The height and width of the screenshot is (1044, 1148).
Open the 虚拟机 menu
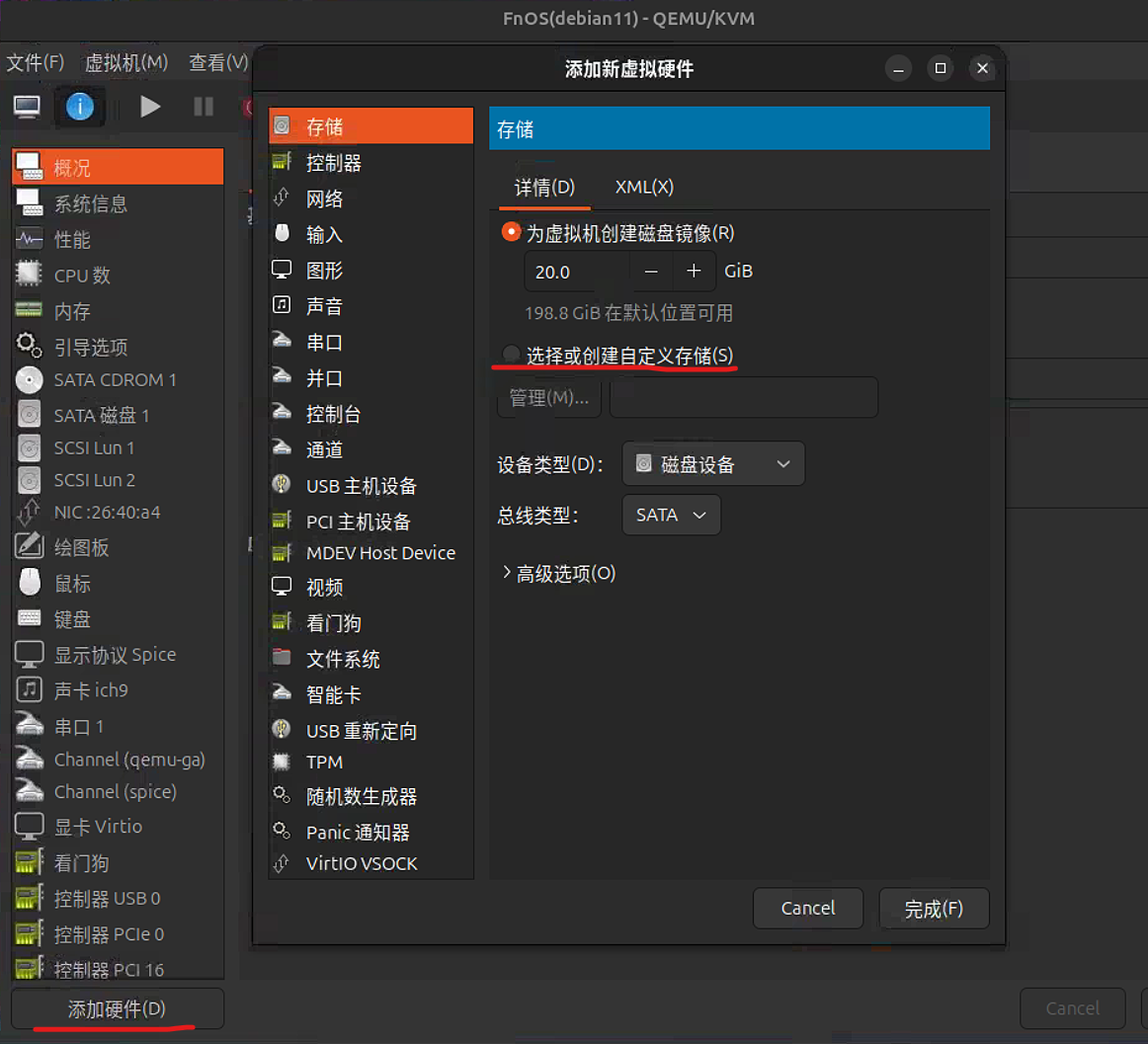tap(126, 63)
